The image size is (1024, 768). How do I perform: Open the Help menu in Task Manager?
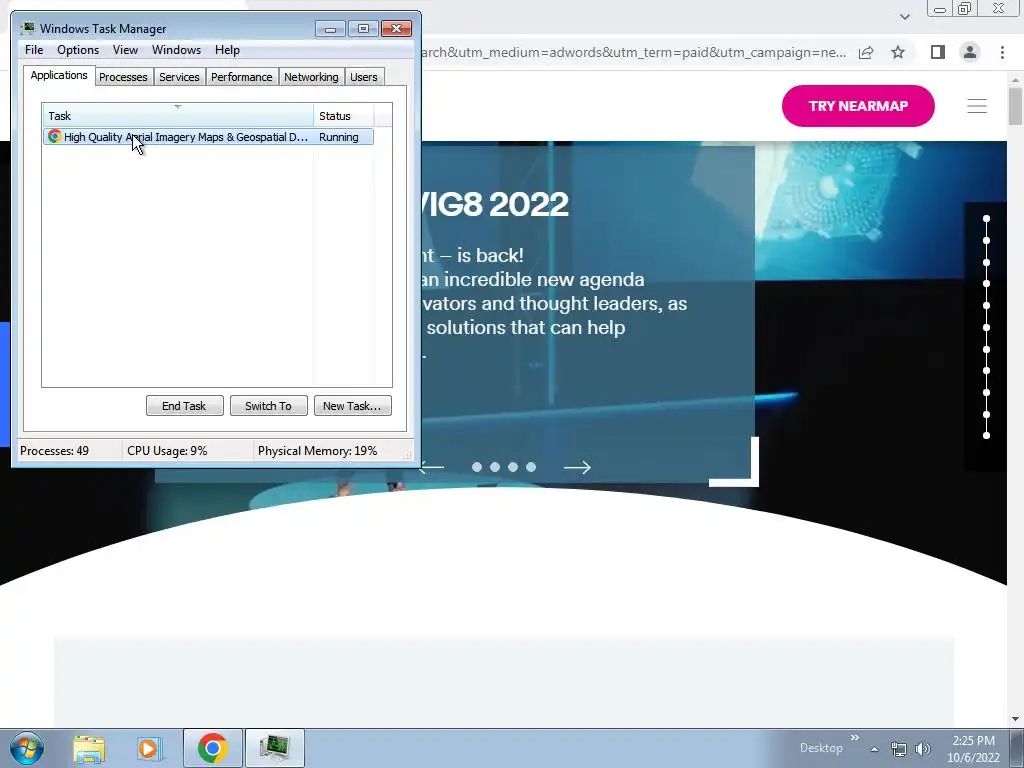227,50
